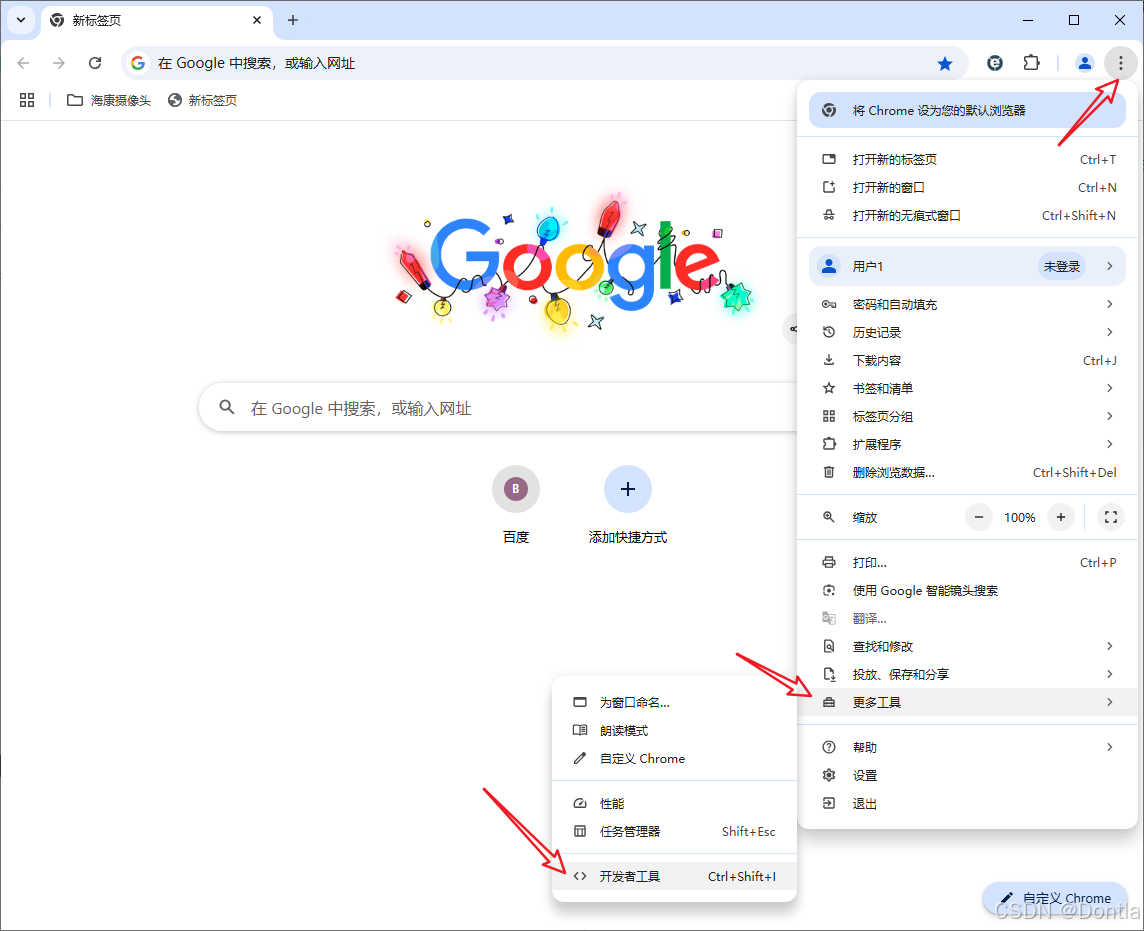Expand the 用户1 profile submenu
The image size is (1144, 931).
tap(967, 266)
